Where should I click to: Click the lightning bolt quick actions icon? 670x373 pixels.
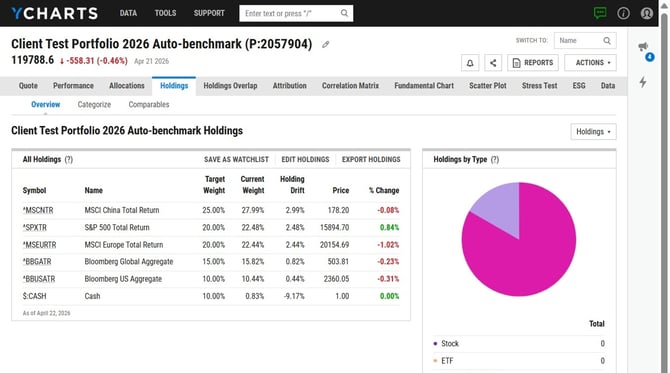(x=643, y=82)
